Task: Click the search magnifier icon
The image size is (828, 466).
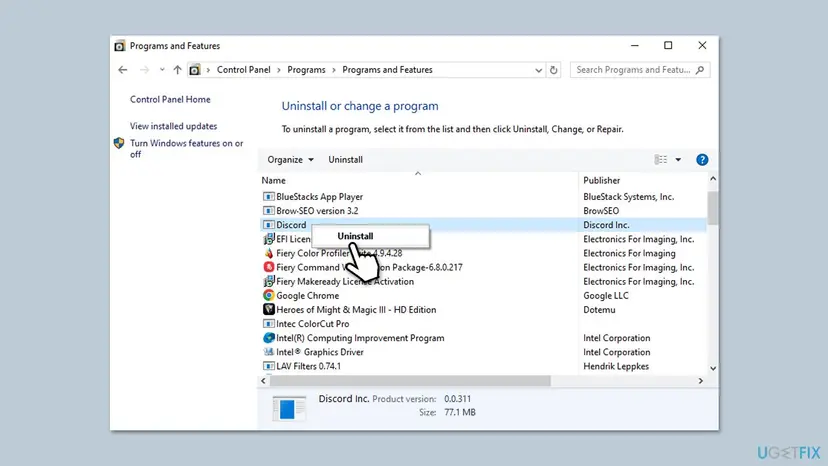Action: (x=700, y=70)
